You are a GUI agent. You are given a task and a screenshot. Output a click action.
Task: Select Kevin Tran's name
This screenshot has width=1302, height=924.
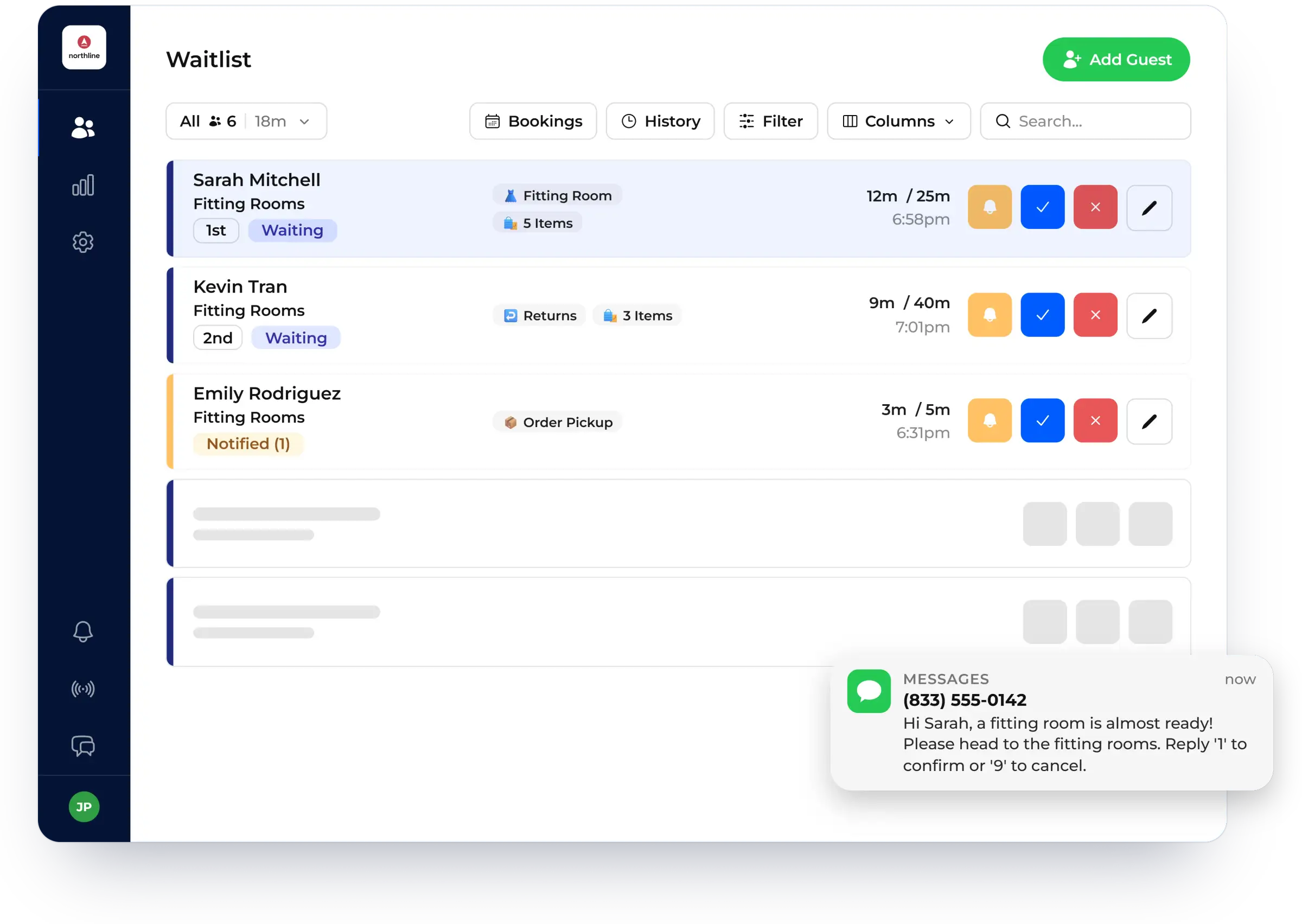click(x=240, y=288)
